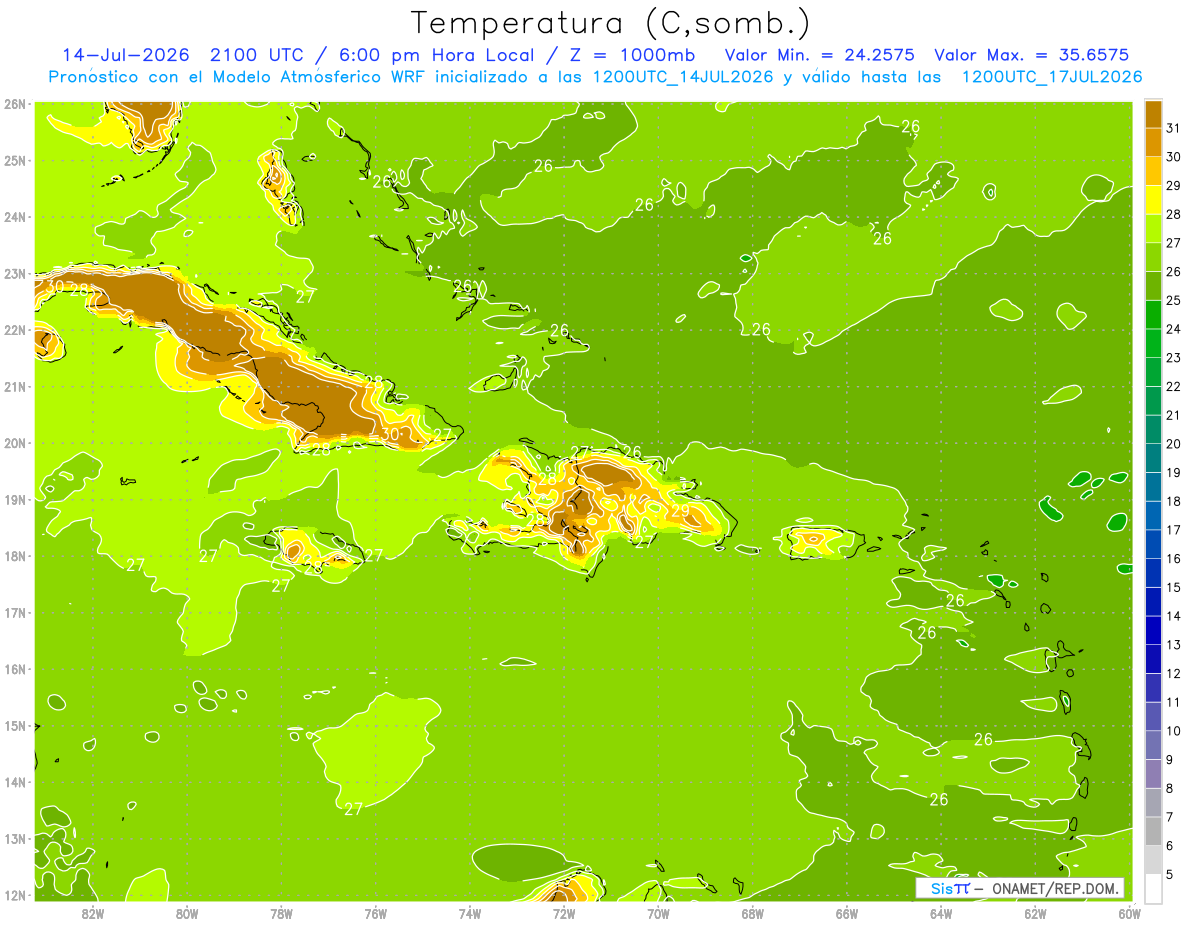
Task: Click the '68W' longitude axis label
Action: click(752, 914)
